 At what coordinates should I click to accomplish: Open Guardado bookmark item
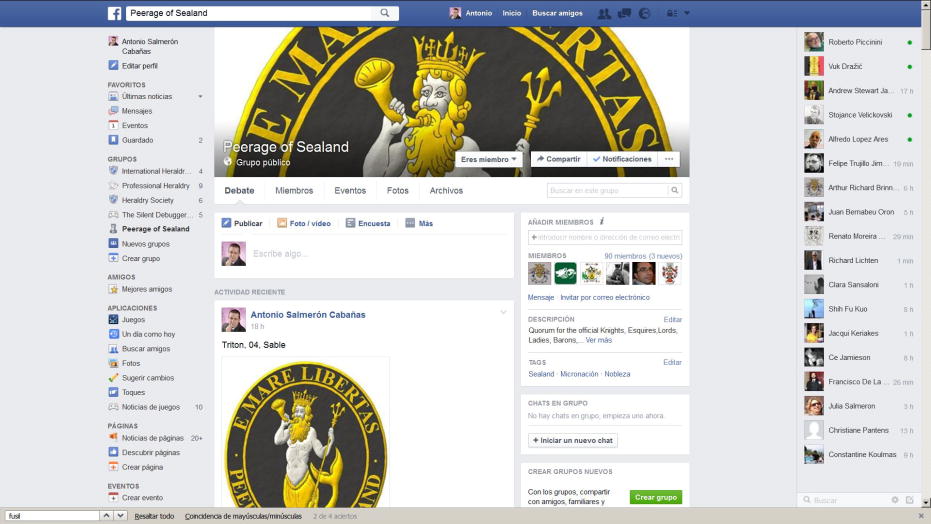click(137, 140)
